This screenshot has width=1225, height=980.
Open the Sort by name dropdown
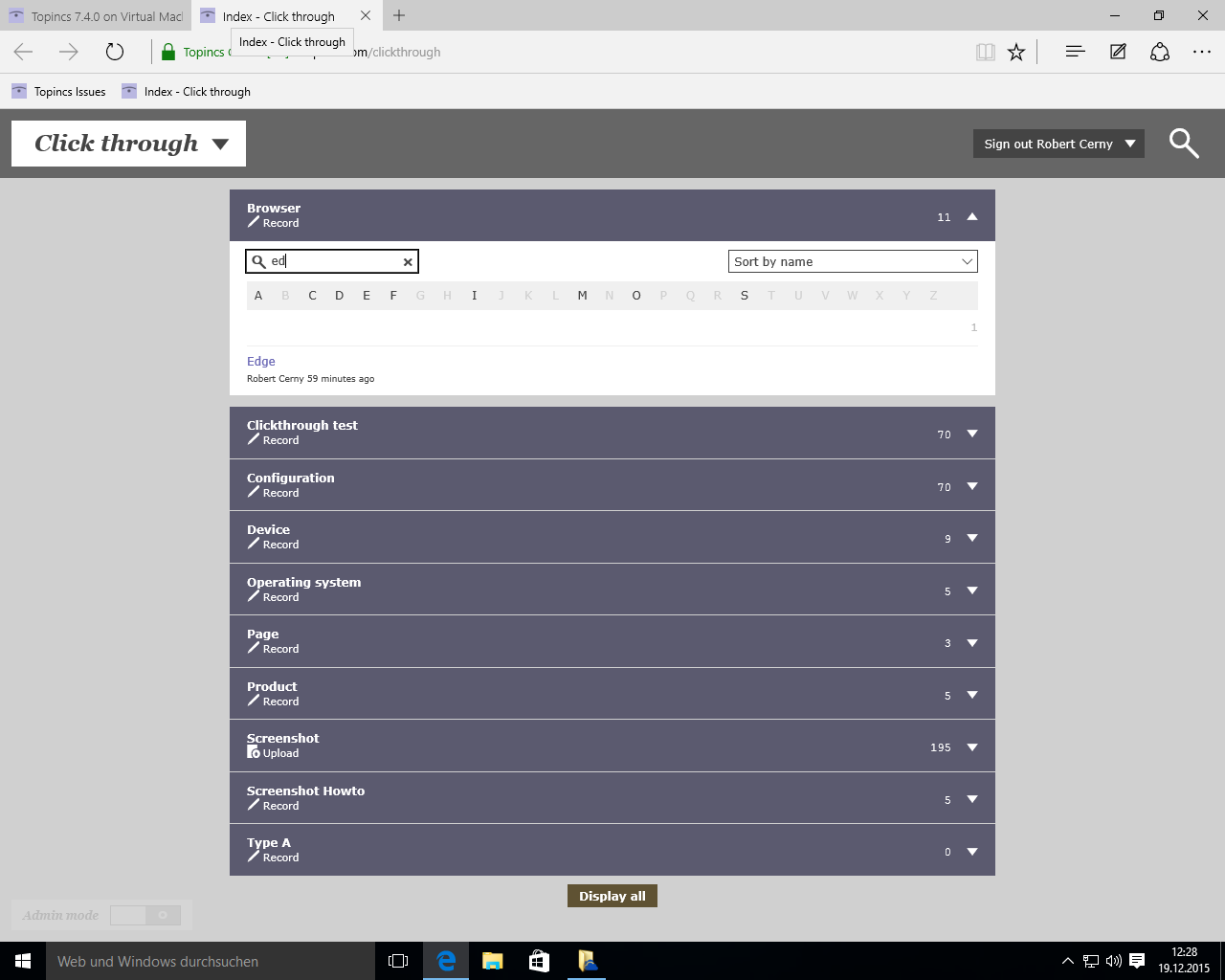[852, 261]
